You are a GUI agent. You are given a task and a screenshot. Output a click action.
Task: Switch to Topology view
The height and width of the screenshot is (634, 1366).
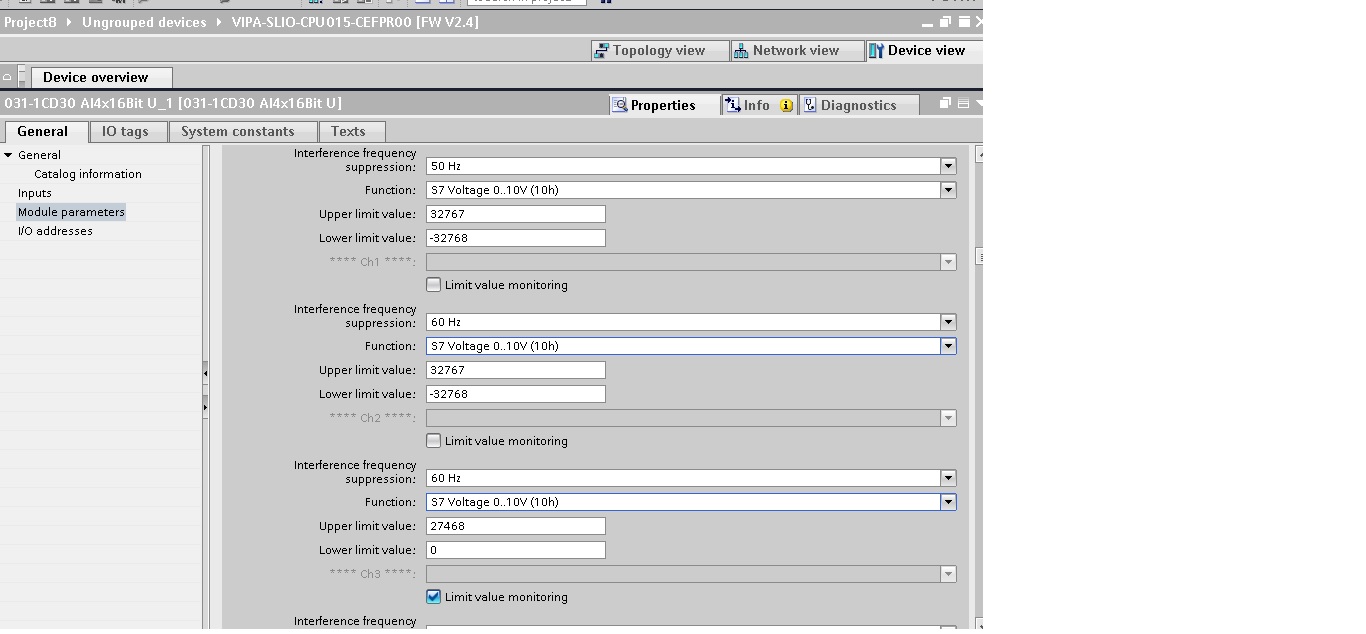659,51
